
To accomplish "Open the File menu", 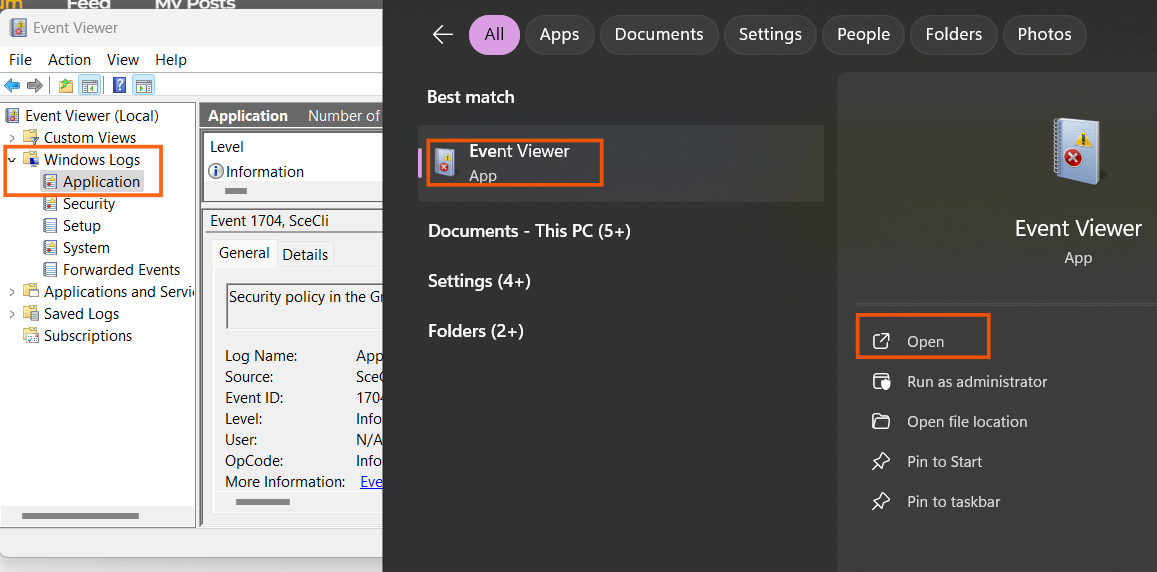I will coord(21,60).
